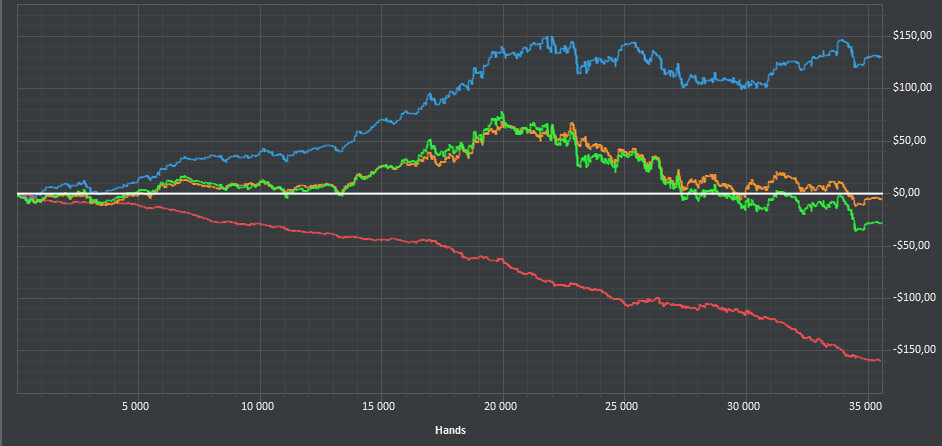Select the -$150,00 y-axis label
The width and height of the screenshot is (942, 446).
pos(911,349)
